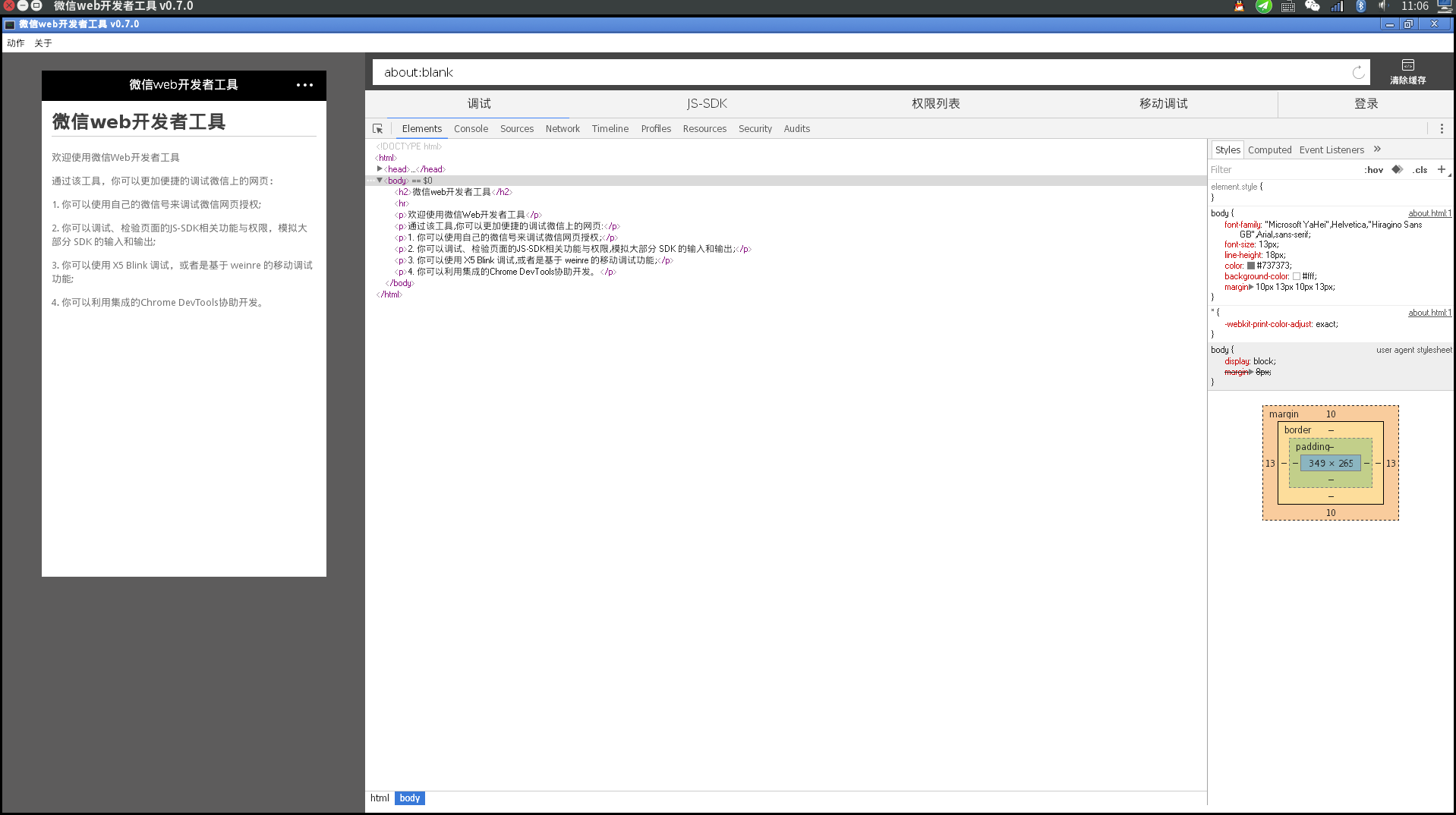Add a new style rule with plus
This screenshot has height=815, width=1456.
point(1441,169)
